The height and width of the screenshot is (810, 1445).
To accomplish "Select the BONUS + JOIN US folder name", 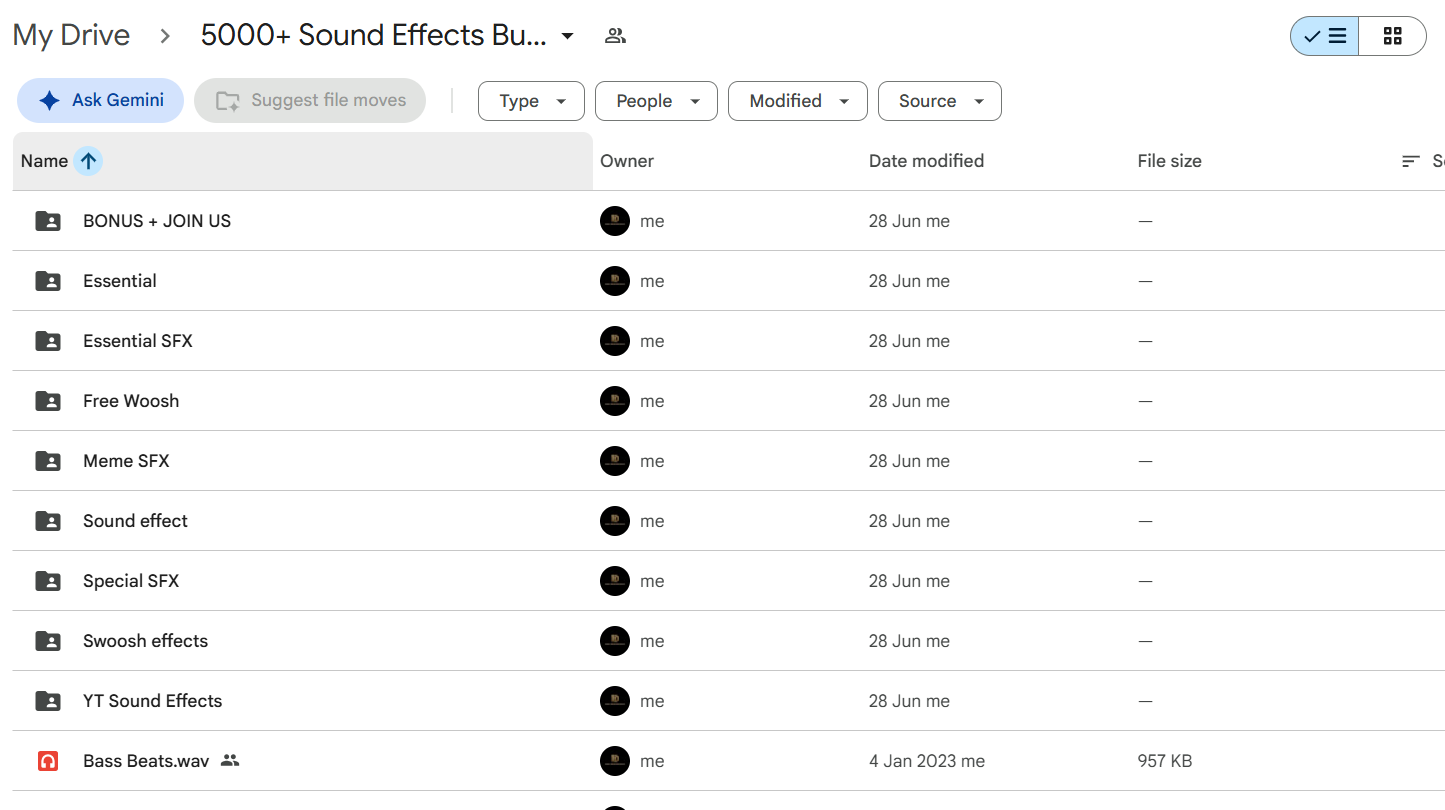I will coord(157,221).
